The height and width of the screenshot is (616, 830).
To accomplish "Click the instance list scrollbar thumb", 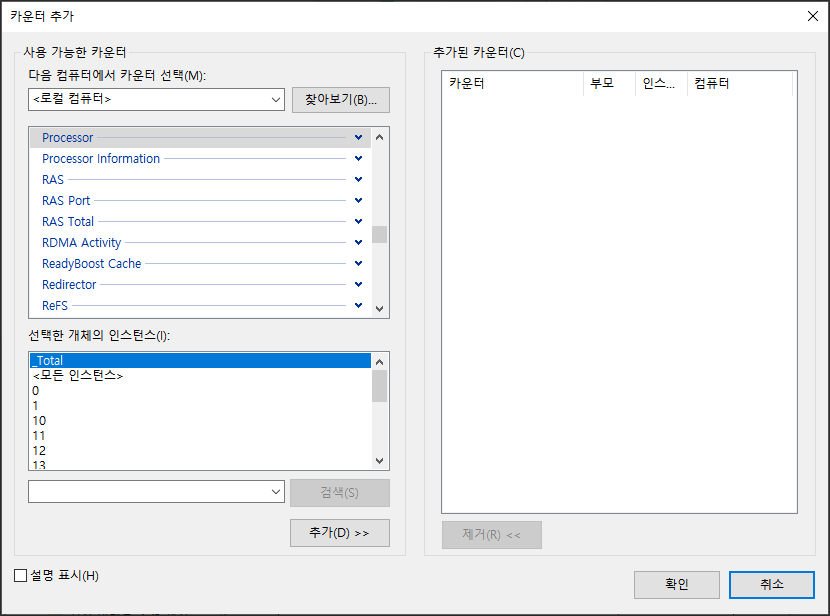I will coord(379,386).
